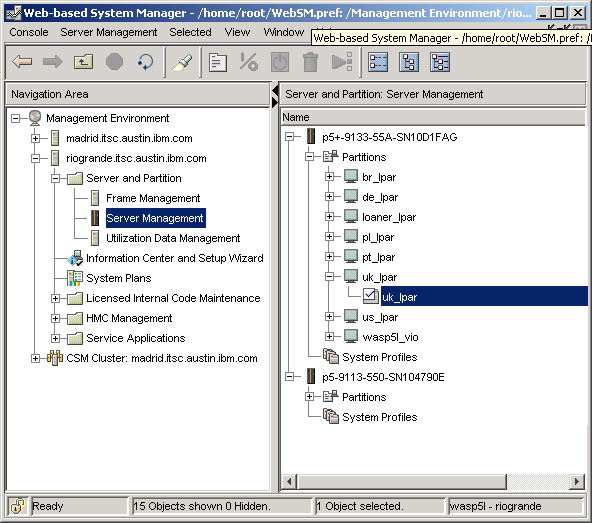Viewport: 592px width, 523px height.
Task: Click the Forward arrow toolbar icon
Action: tap(52, 62)
